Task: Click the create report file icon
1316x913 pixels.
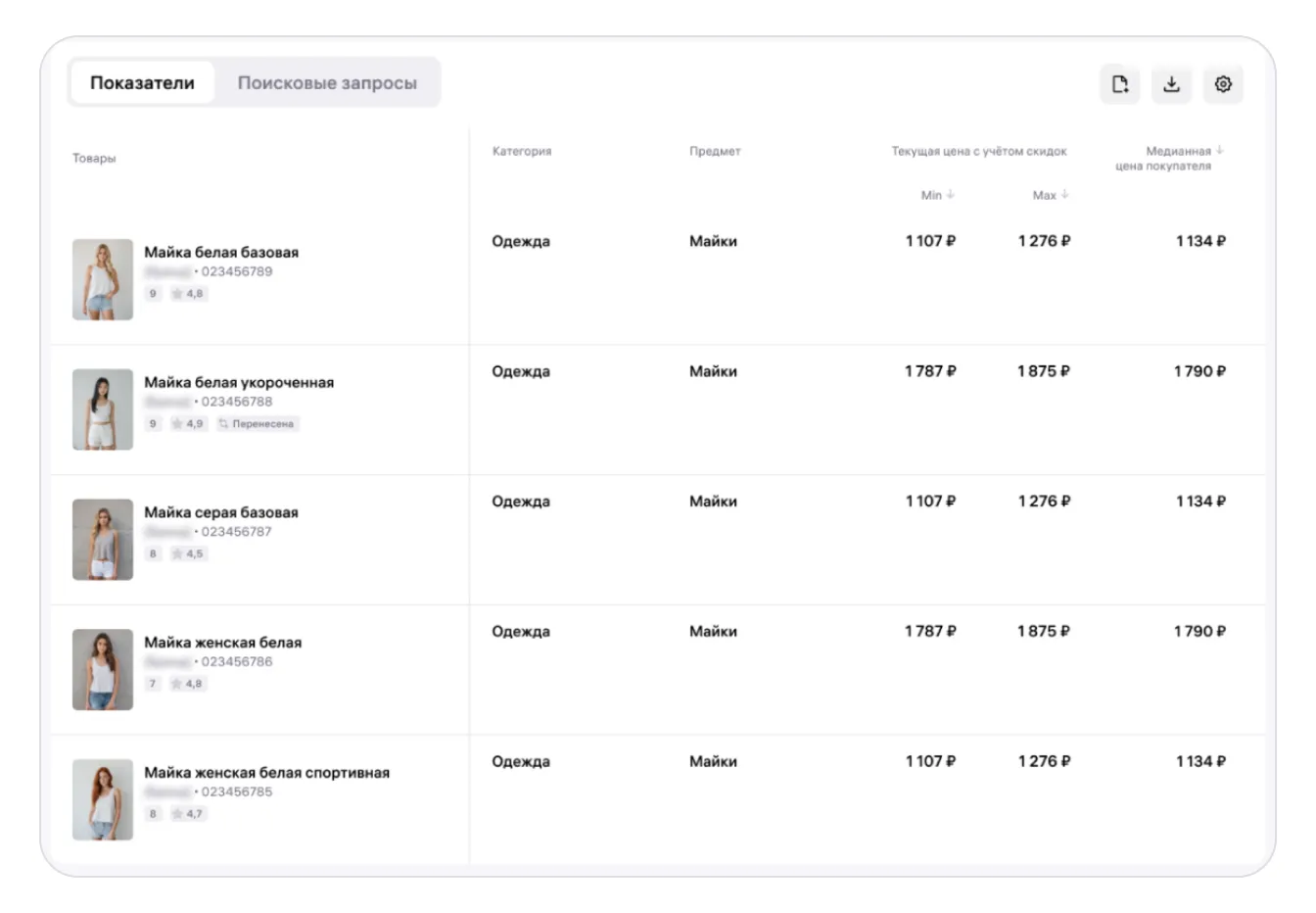Action: [1120, 84]
